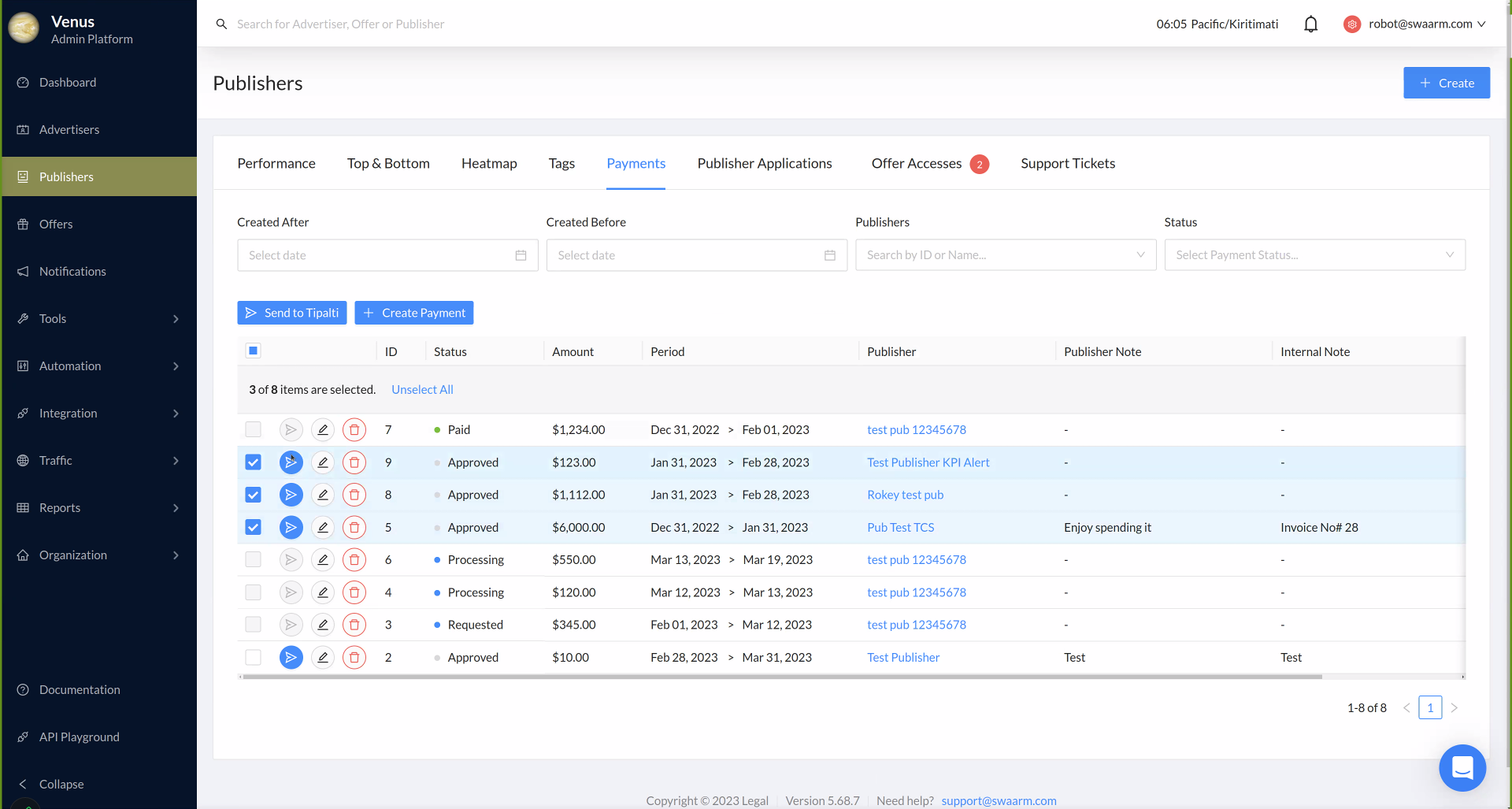This screenshot has height=809, width=1512.
Task: Delete payment ID 7 with trash icon
Action: [354, 430]
